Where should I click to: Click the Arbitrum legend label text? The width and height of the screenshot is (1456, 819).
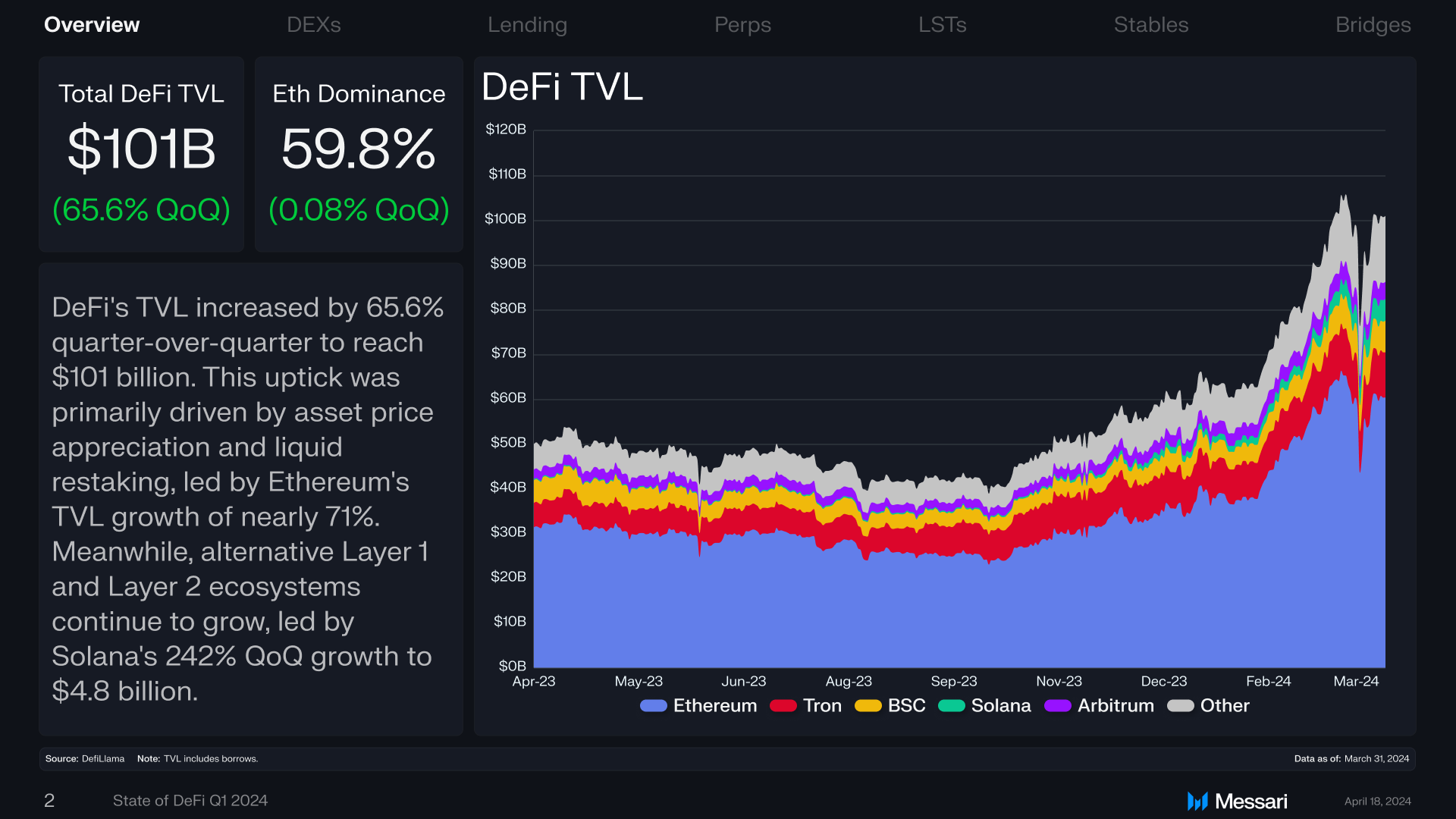[1116, 706]
